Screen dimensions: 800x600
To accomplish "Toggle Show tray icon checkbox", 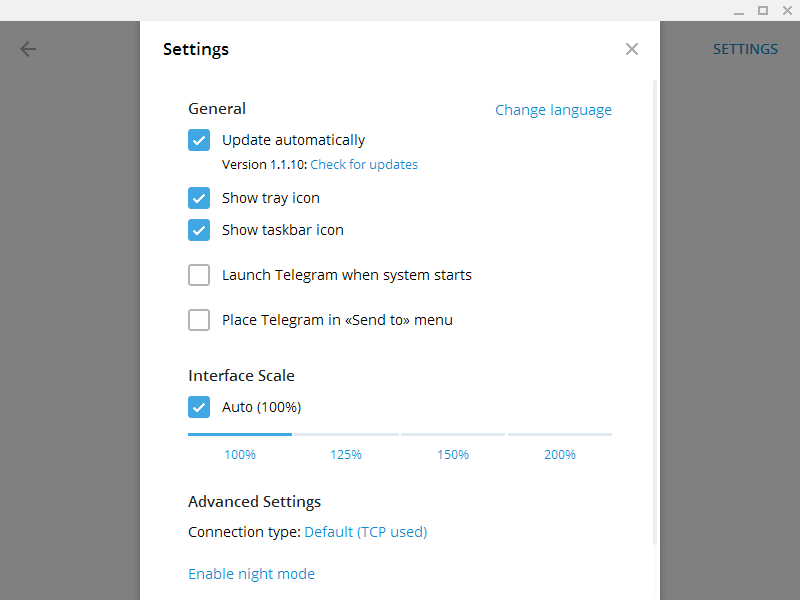I will click(x=199, y=198).
